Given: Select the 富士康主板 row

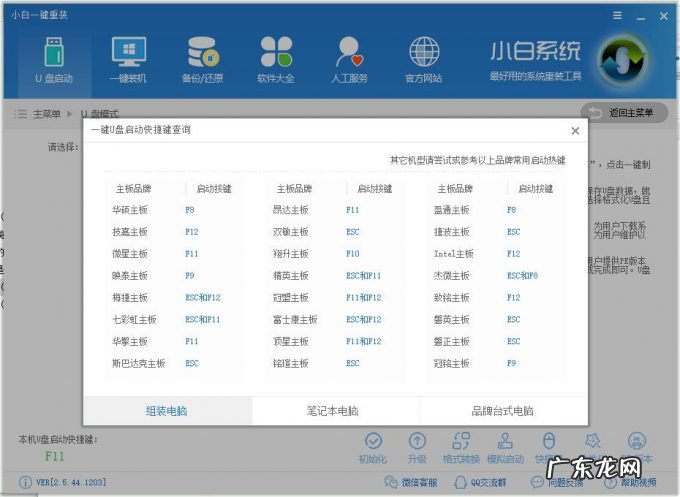Looking at the screenshot, I should [x=335, y=320].
